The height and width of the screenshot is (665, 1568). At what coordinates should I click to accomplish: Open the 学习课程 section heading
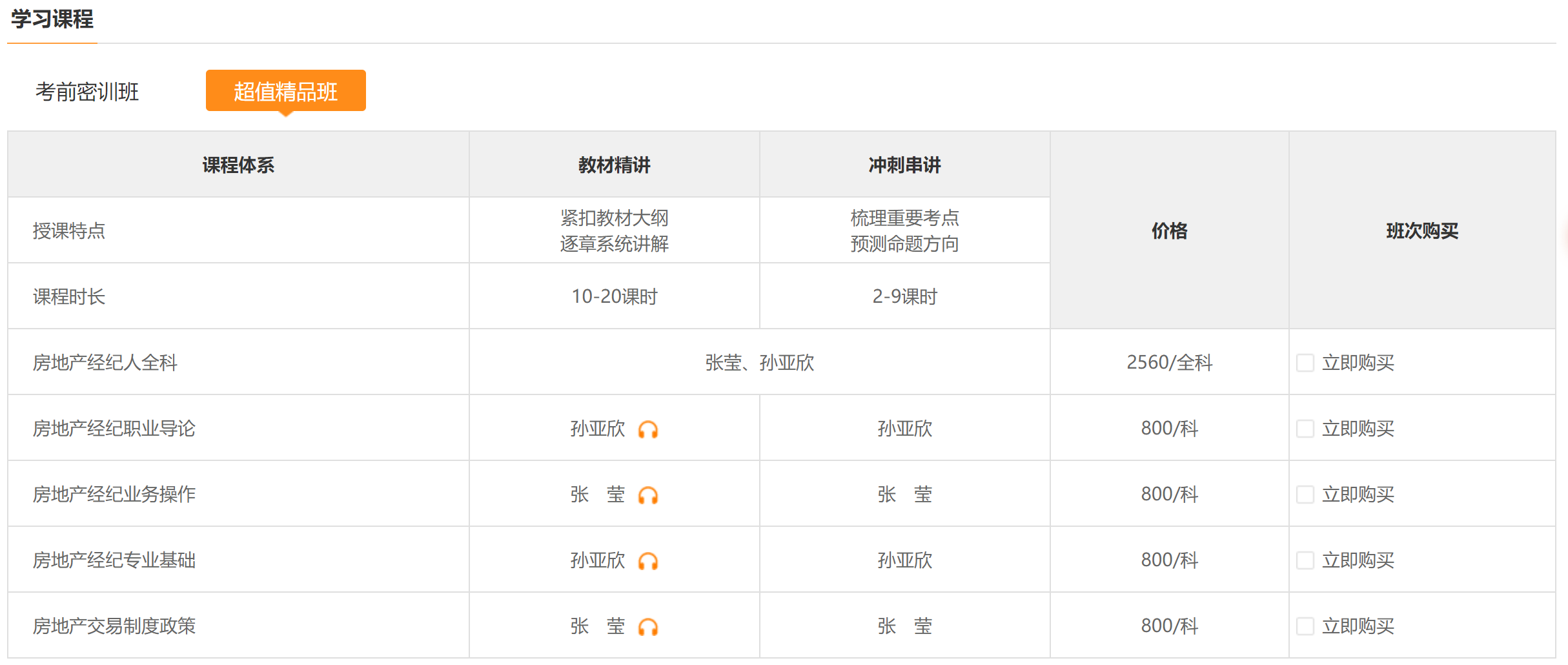click(x=52, y=19)
